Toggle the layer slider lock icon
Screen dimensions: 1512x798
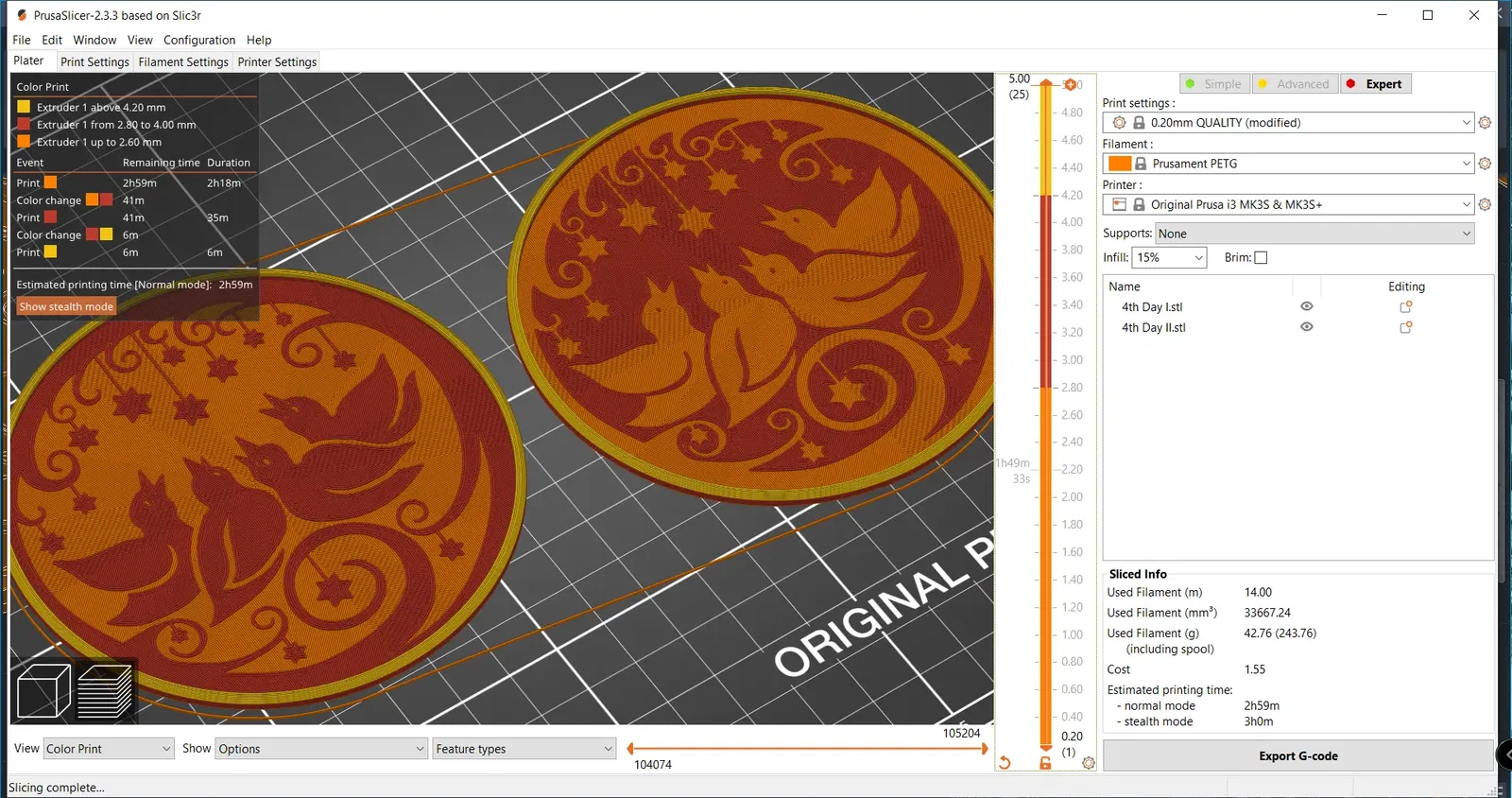pyautogui.click(x=1045, y=763)
